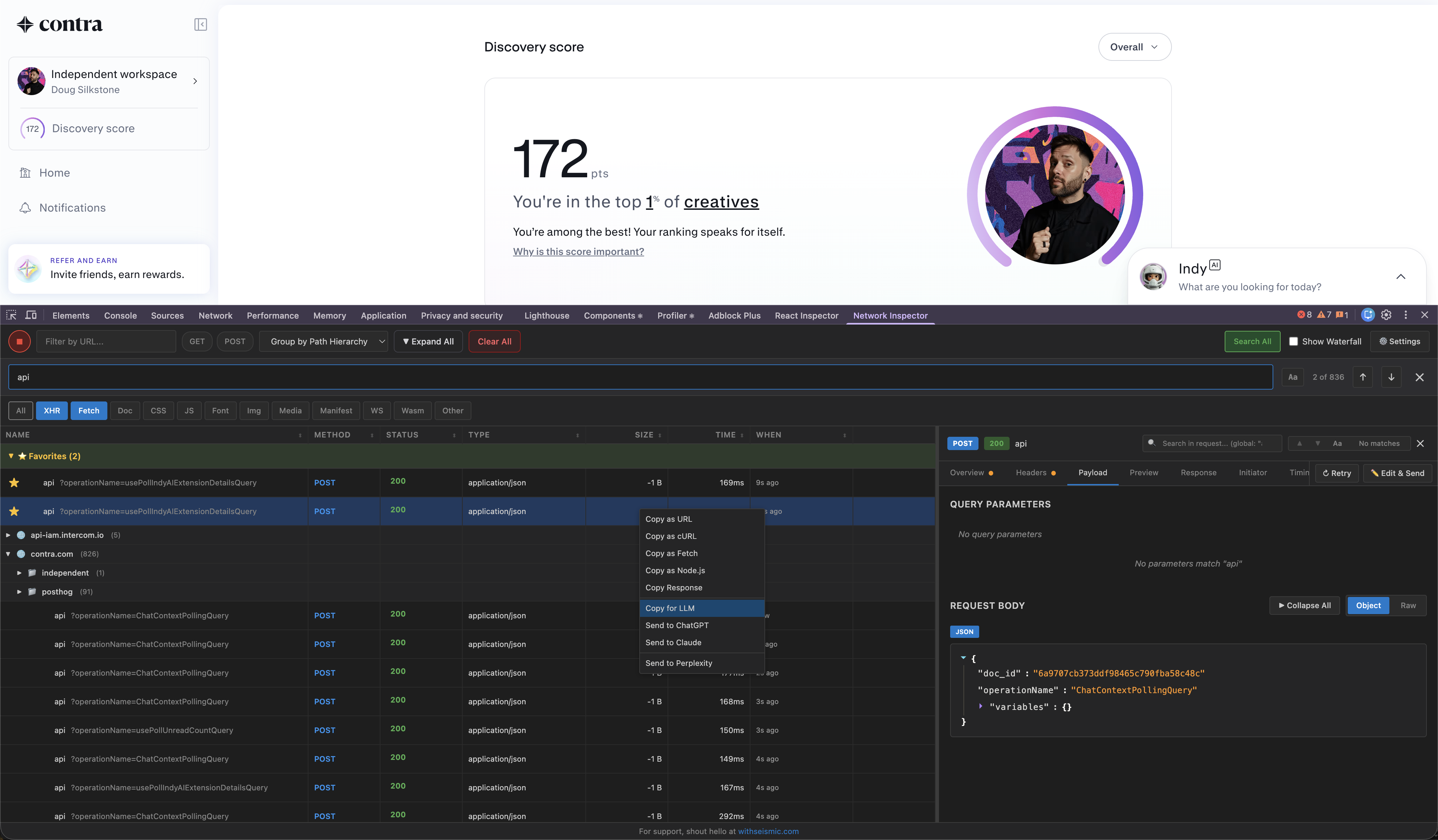Expand the posthog folder under contra.com
1438x840 pixels.
[x=19, y=592]
